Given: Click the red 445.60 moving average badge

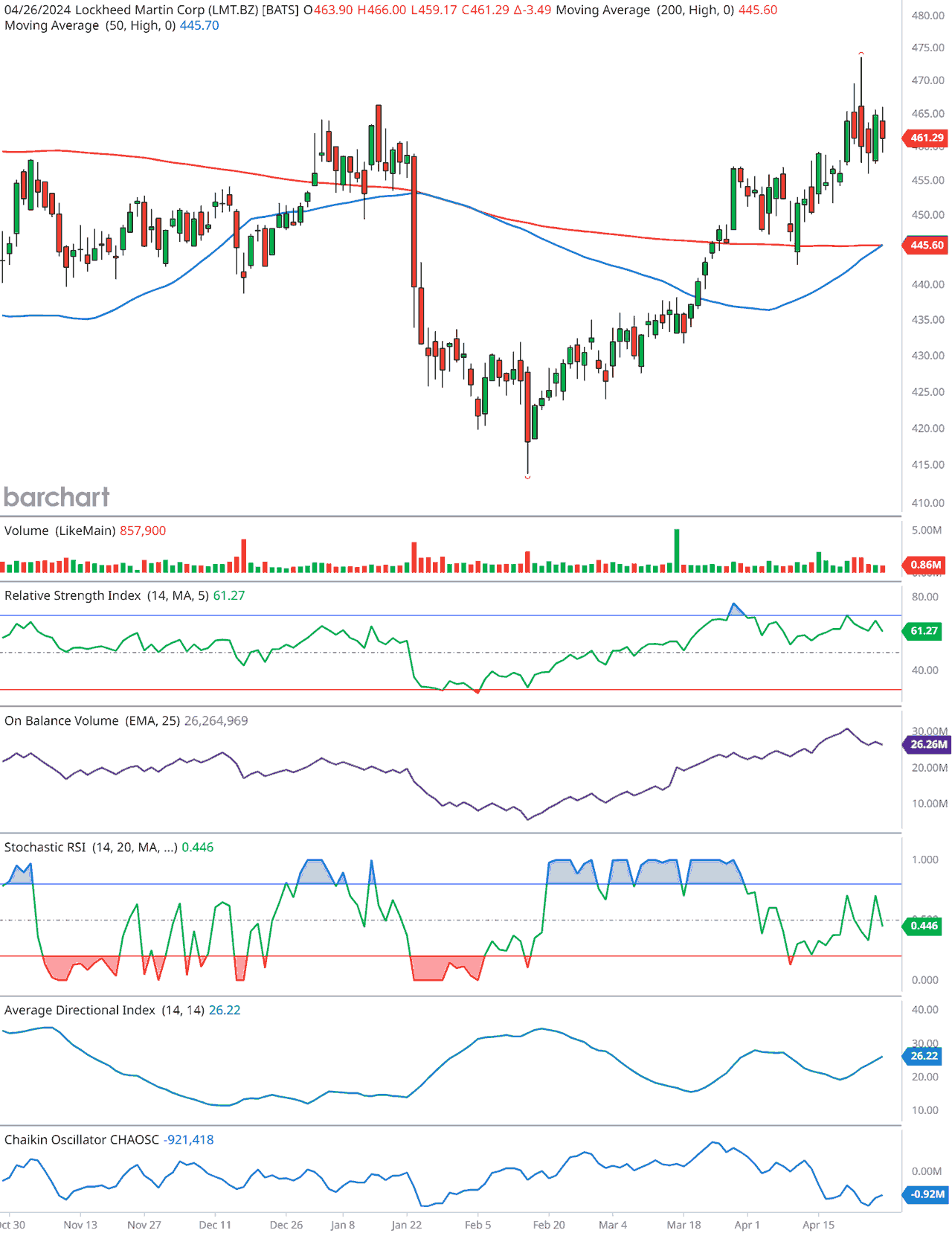Looking at the screenshot, I should [x=925, y=245].
